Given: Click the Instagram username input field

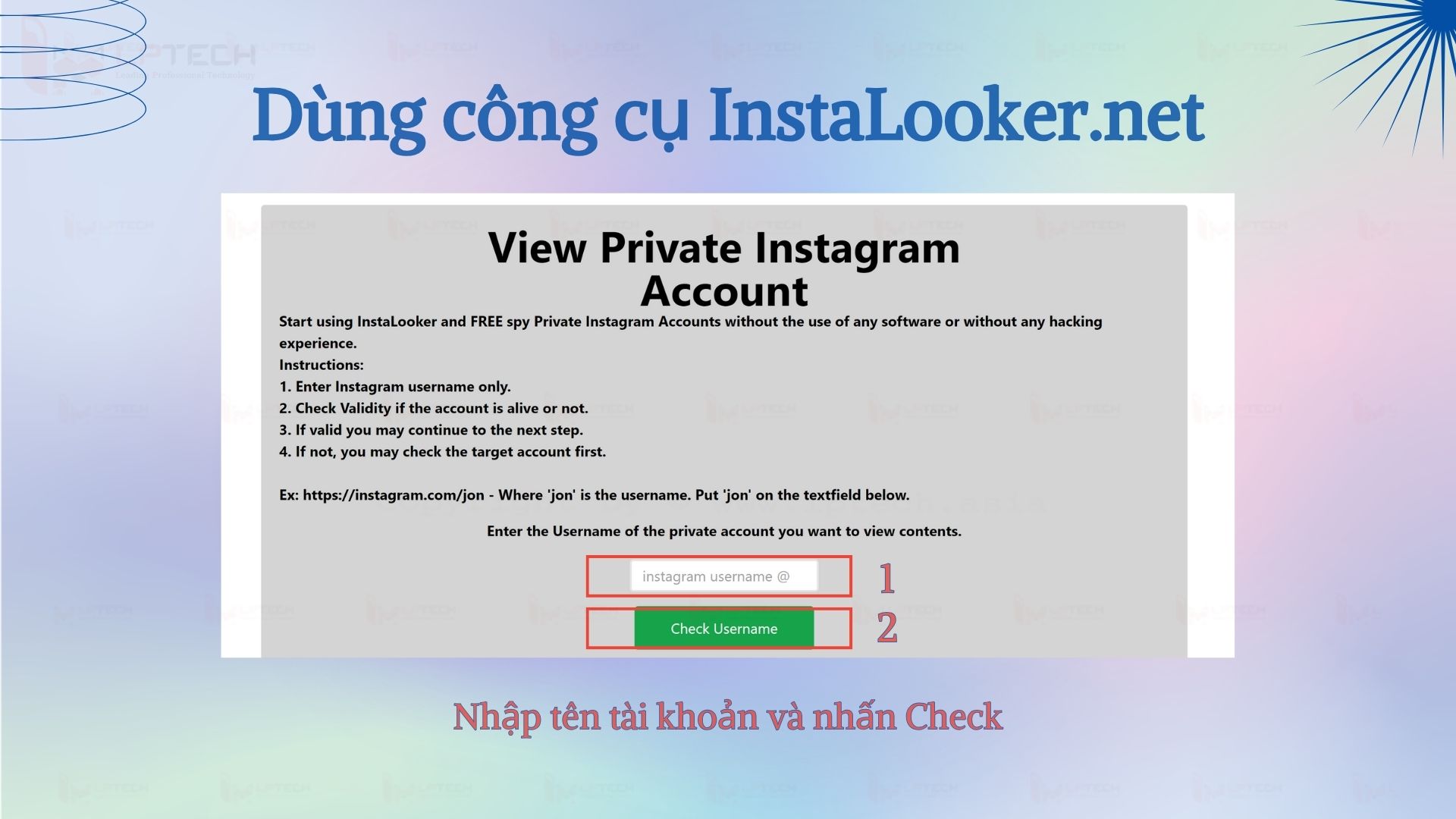Looking at the screenshot, I should 720,576.
